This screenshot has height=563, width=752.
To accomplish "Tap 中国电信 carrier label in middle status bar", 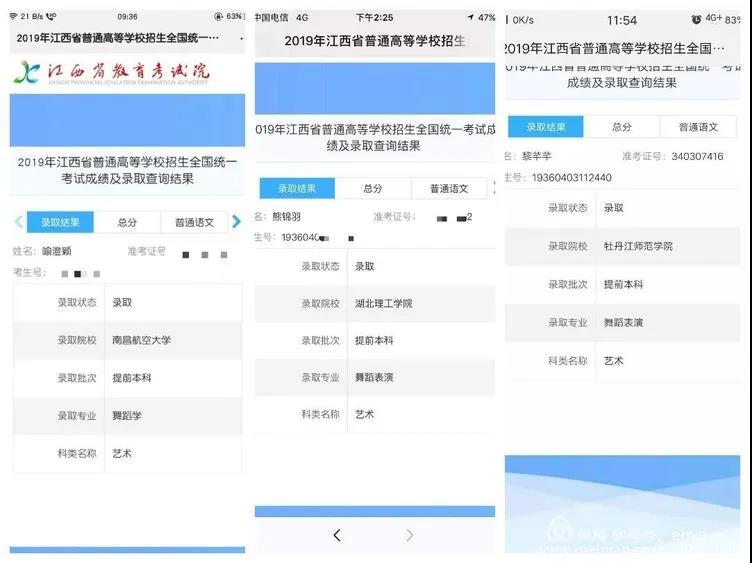I will (271, 18).
